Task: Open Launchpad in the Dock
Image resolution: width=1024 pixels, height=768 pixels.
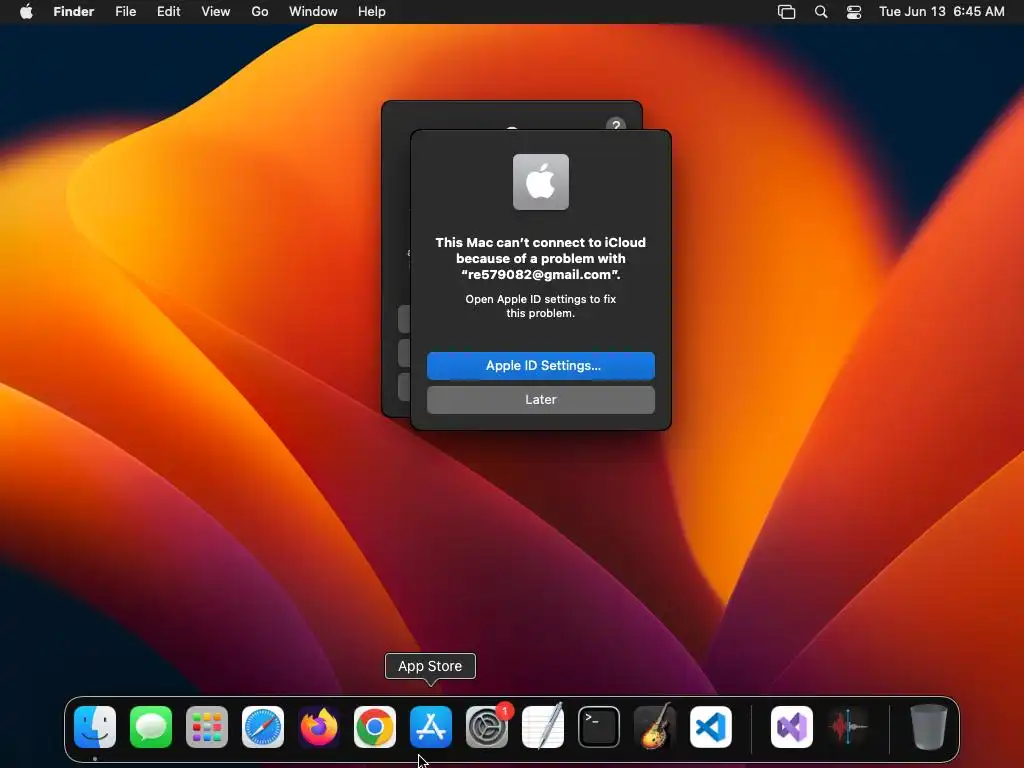Action: point(207,727)
